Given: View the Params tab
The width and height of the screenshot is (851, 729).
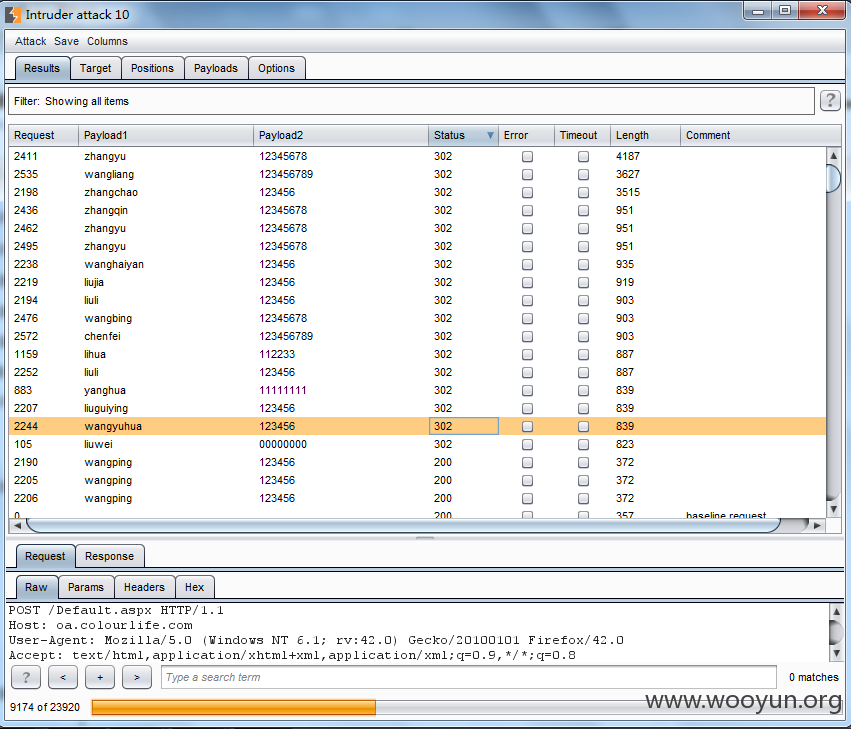Looking at the screenshot, I should click(x=86, y=587).
